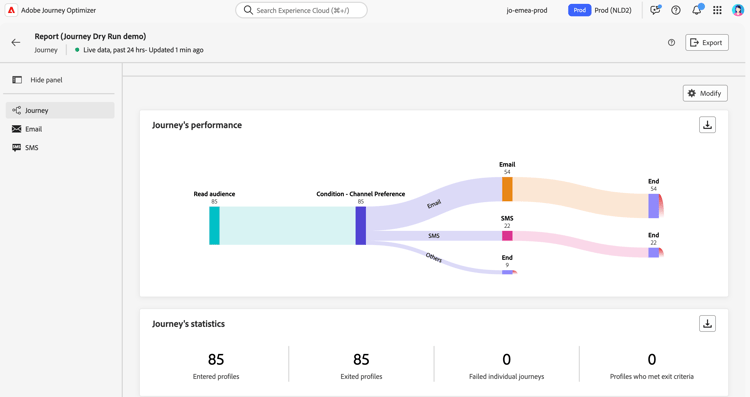Click the End node labeled 54
This screenshot has width=750, height=397.
(x=653, y=206)
